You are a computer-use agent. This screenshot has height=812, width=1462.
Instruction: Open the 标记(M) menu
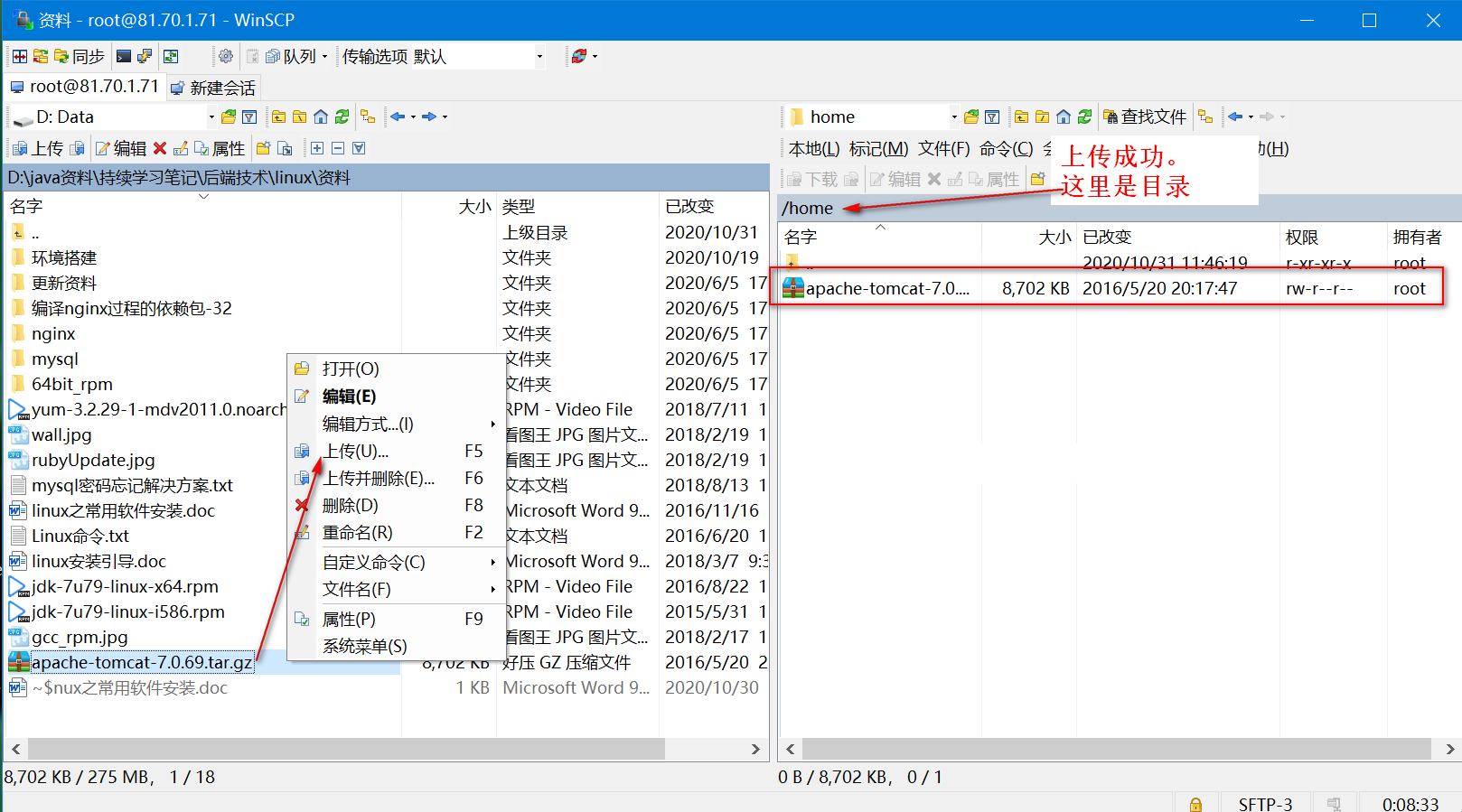point(878,148)
